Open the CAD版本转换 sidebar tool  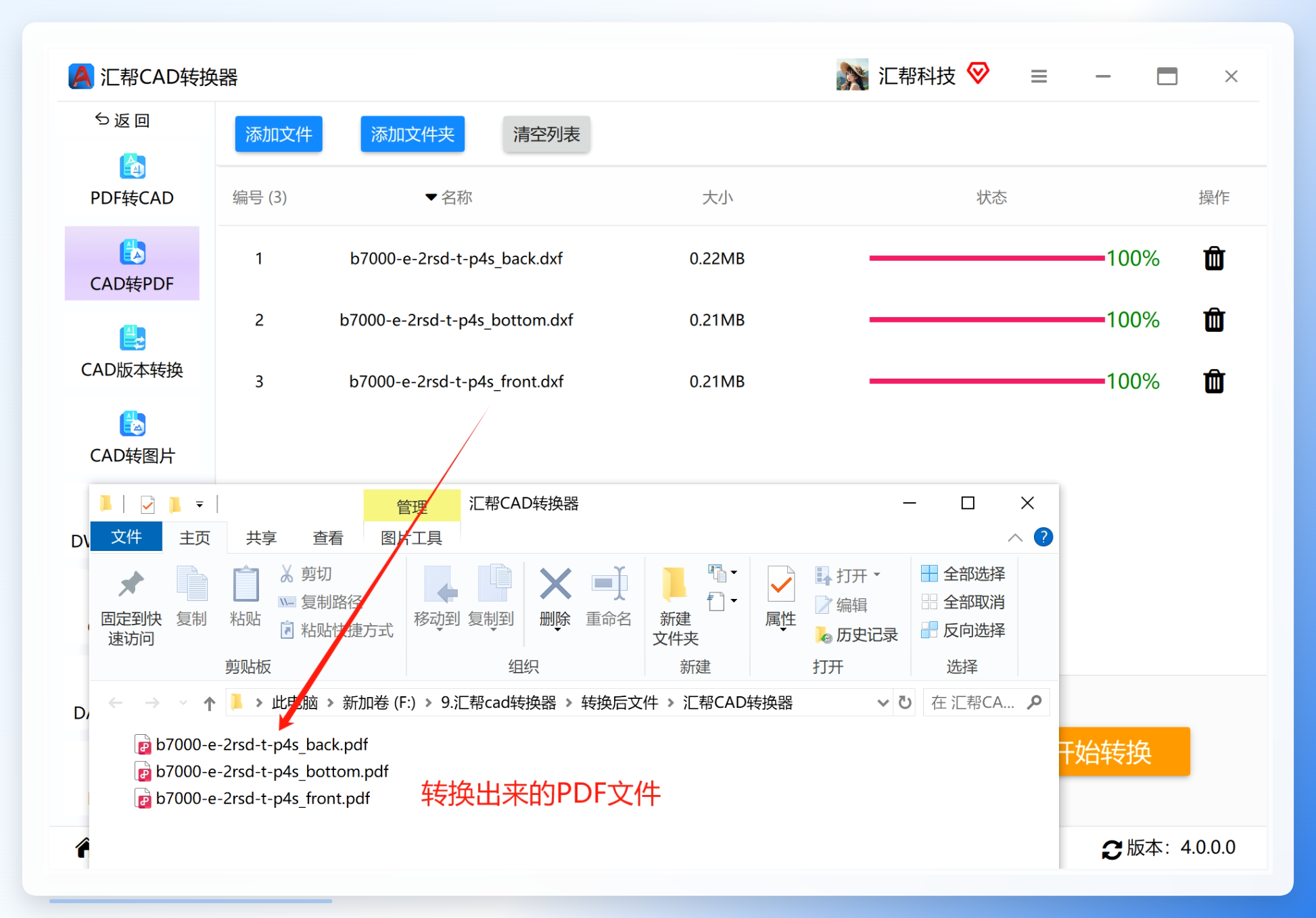tap(132, 352)
